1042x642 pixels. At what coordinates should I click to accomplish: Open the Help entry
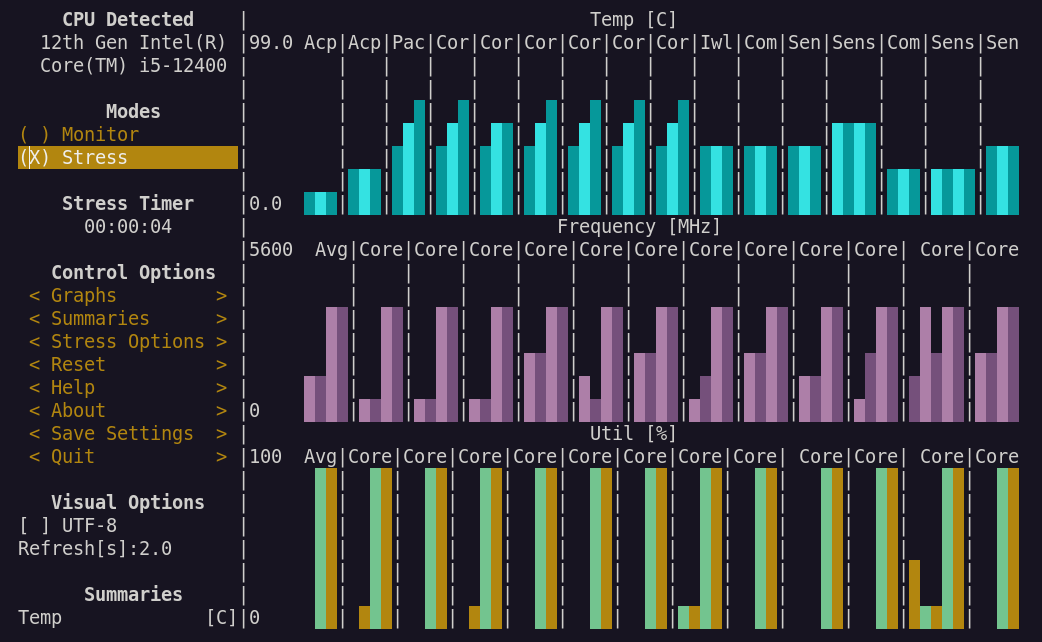tap(127, 388)
